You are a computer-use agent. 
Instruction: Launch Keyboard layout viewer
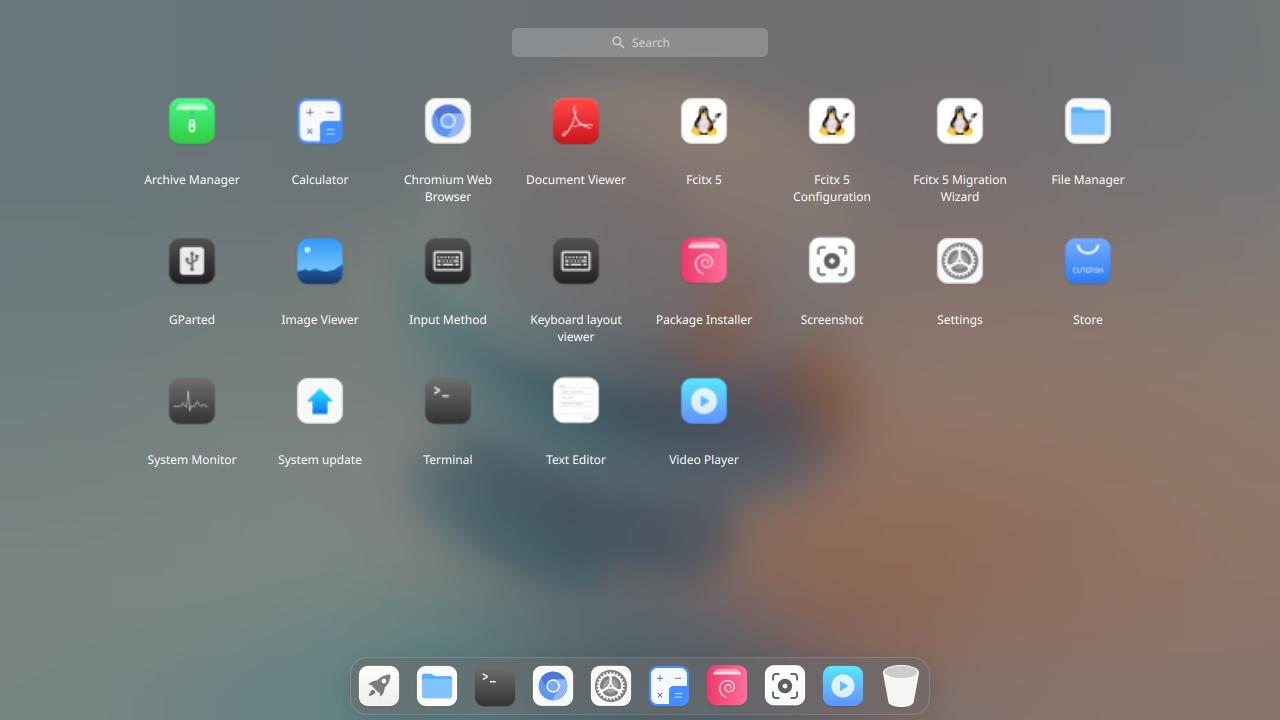coord(576,261)
